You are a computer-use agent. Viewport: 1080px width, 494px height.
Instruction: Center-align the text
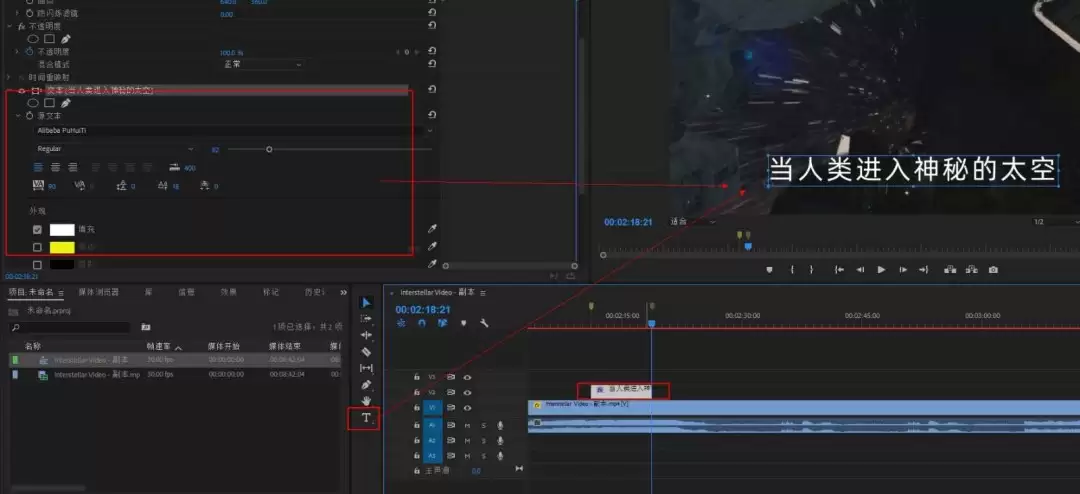tap(56, 167)
